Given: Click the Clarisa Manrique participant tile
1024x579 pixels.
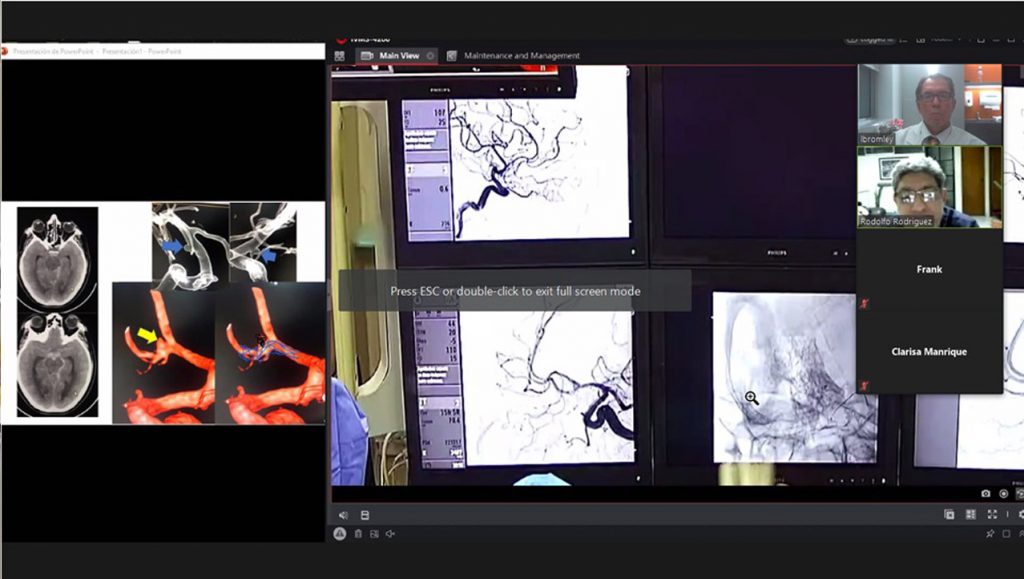Looking at the screenshot, I should click(929, 352).
